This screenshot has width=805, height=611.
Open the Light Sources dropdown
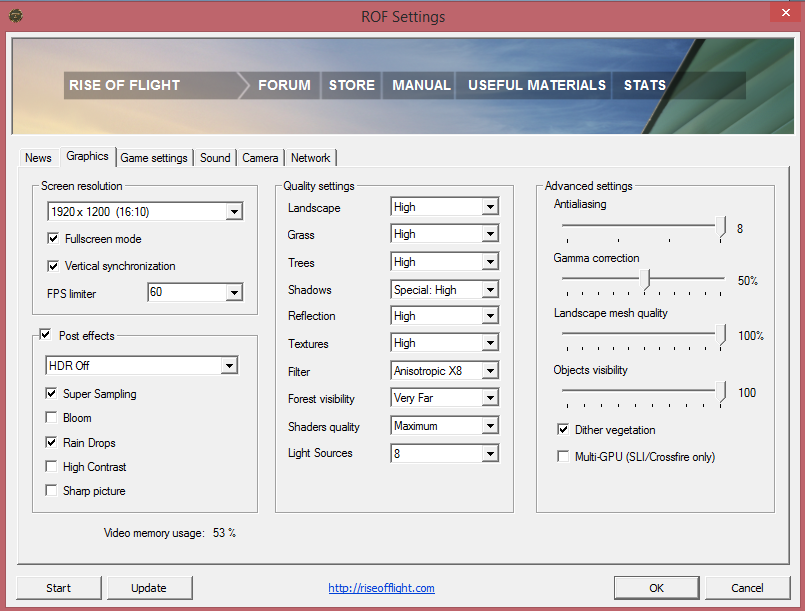445,453
